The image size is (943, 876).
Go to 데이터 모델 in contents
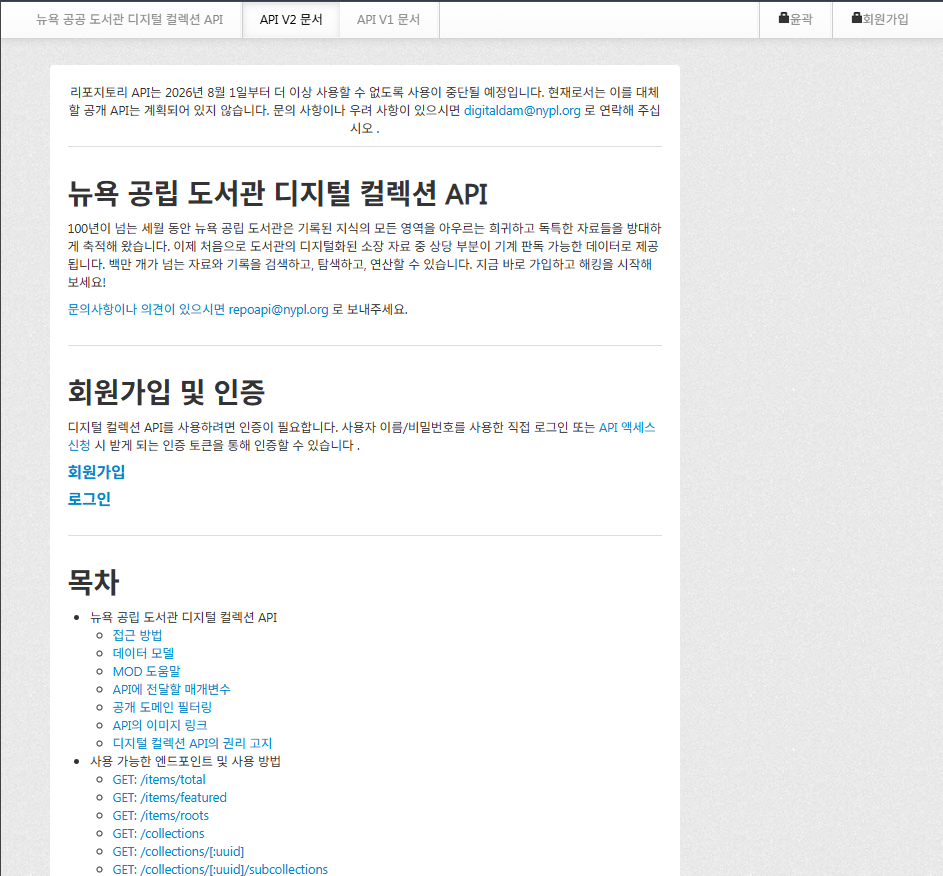tap(143, 653)
